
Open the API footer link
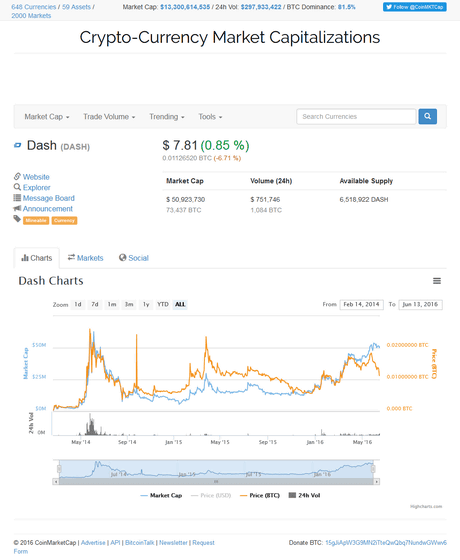(x=115, y=542)
